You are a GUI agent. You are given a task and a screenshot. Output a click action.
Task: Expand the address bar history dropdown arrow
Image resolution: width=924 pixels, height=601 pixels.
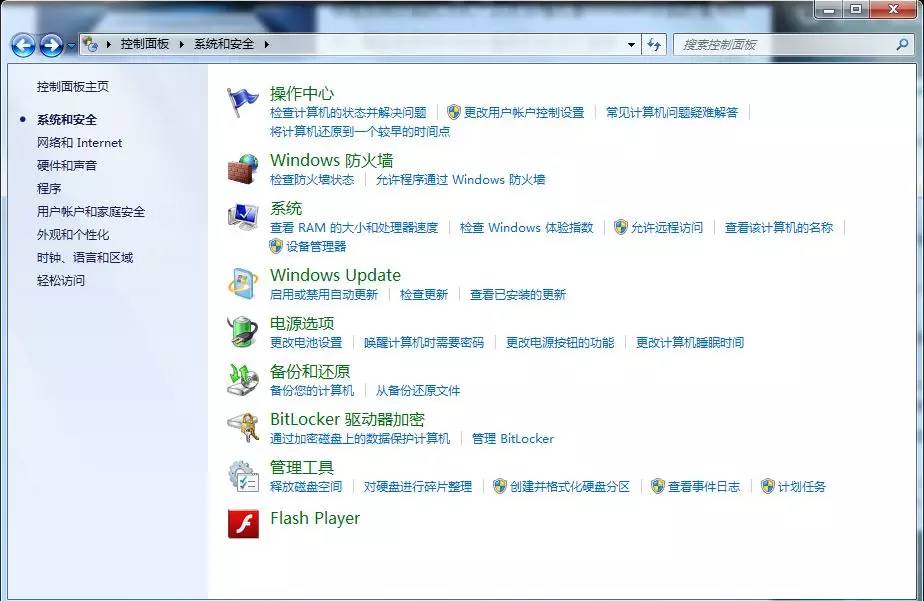click(632, 44)
